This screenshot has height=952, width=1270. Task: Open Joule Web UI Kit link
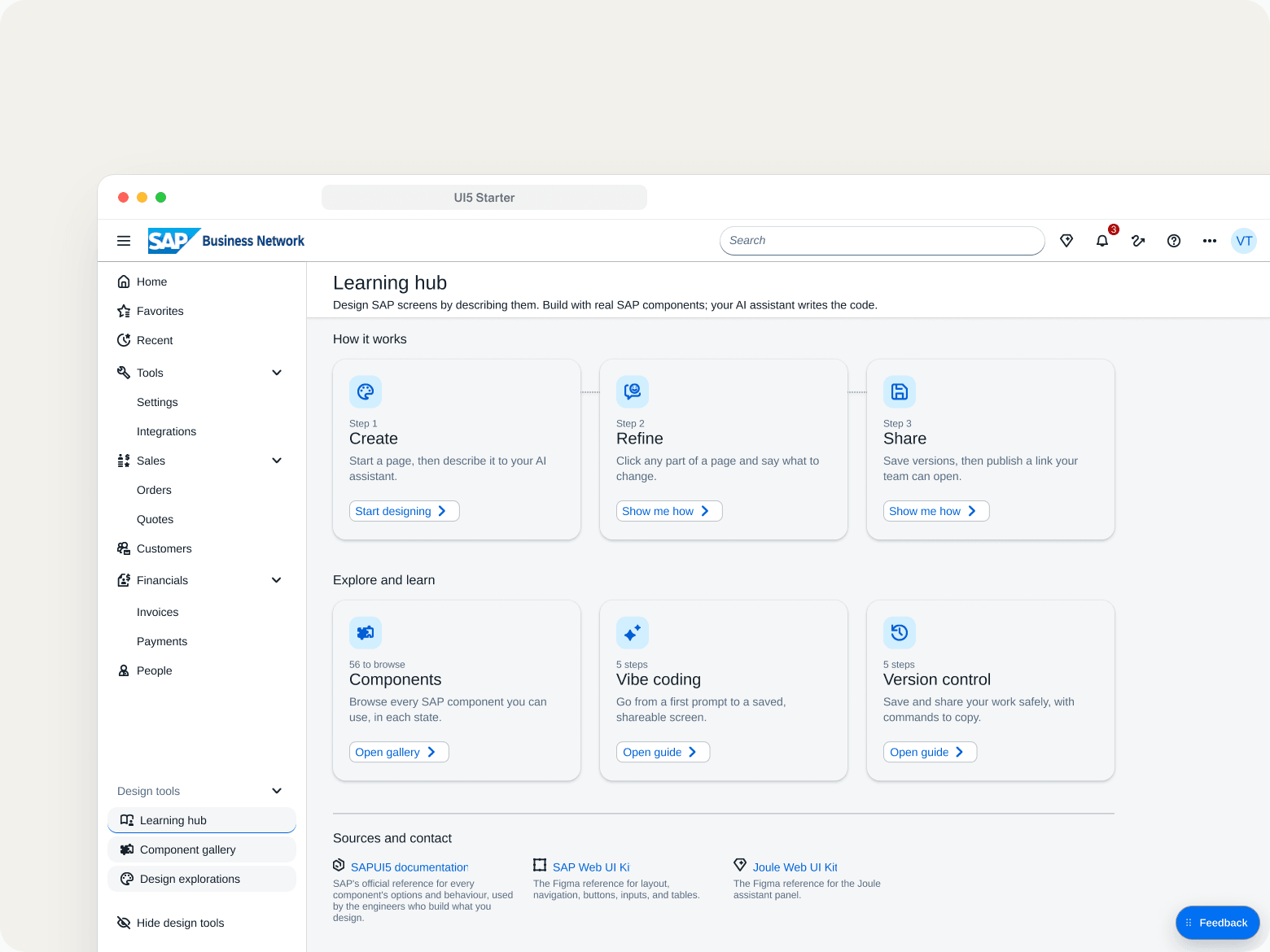(795, 867)
